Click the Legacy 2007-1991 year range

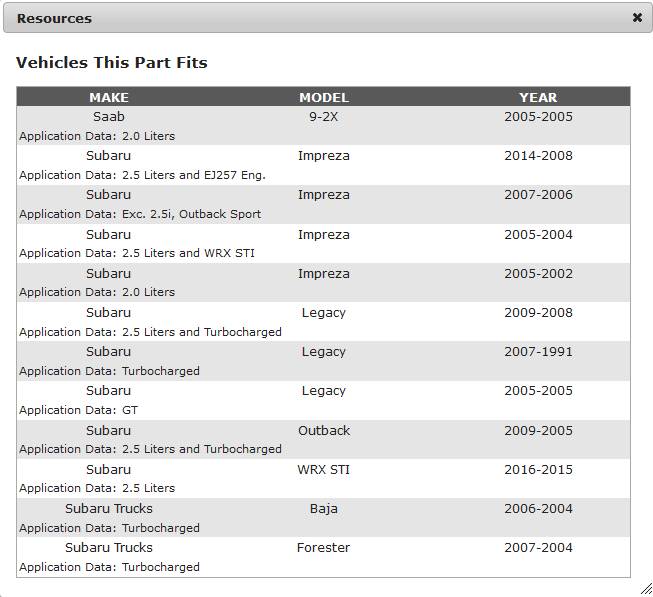point(538,352)
